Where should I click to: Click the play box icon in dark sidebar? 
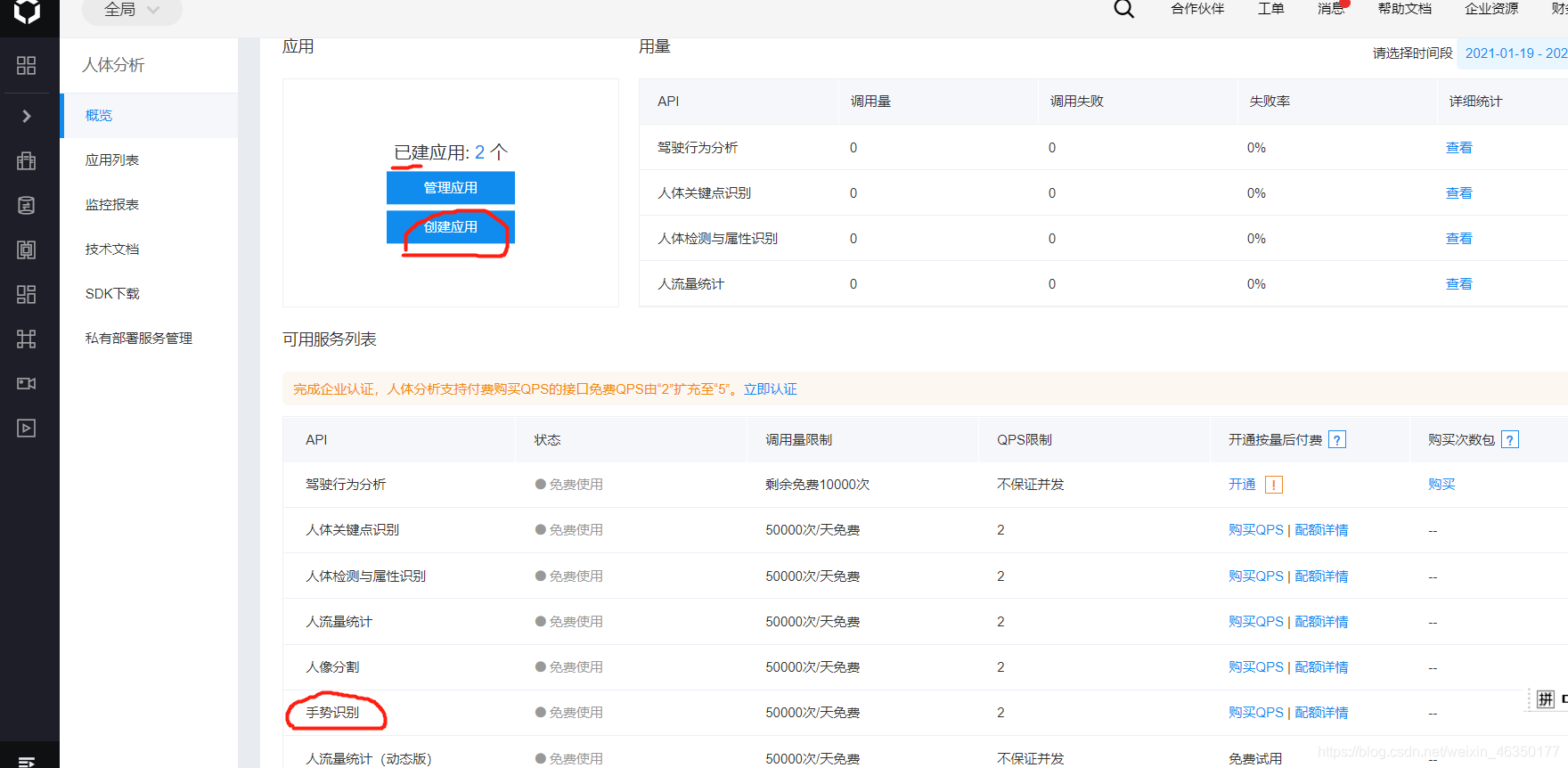27,428
